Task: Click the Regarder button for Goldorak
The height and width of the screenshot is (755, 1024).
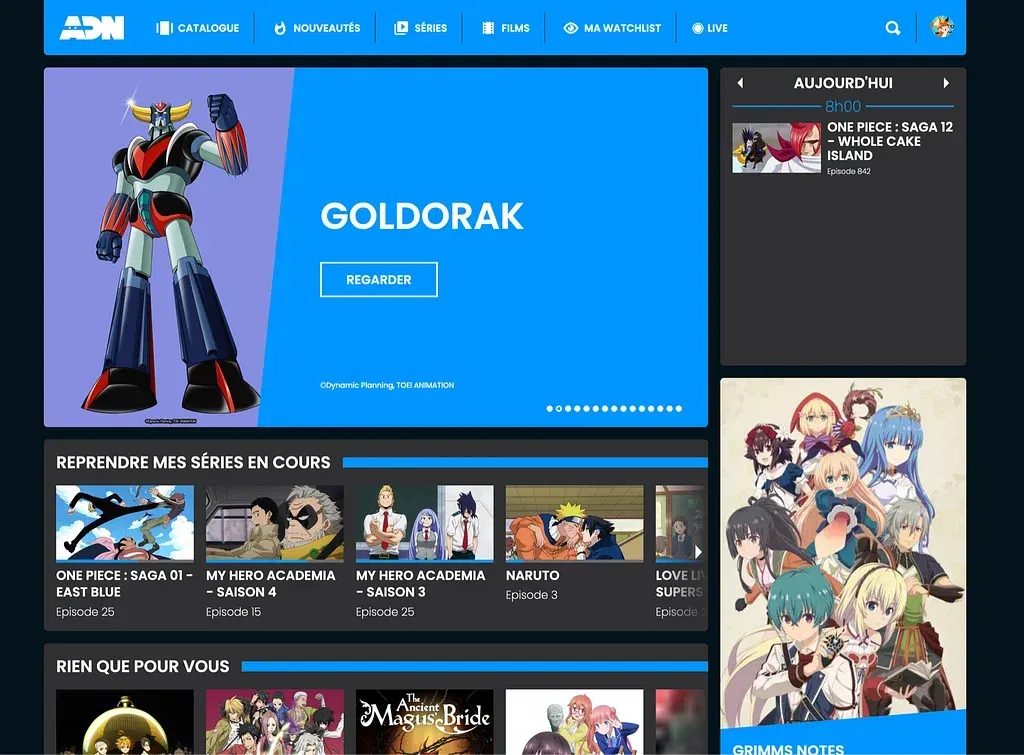Action: click(379, 280)
